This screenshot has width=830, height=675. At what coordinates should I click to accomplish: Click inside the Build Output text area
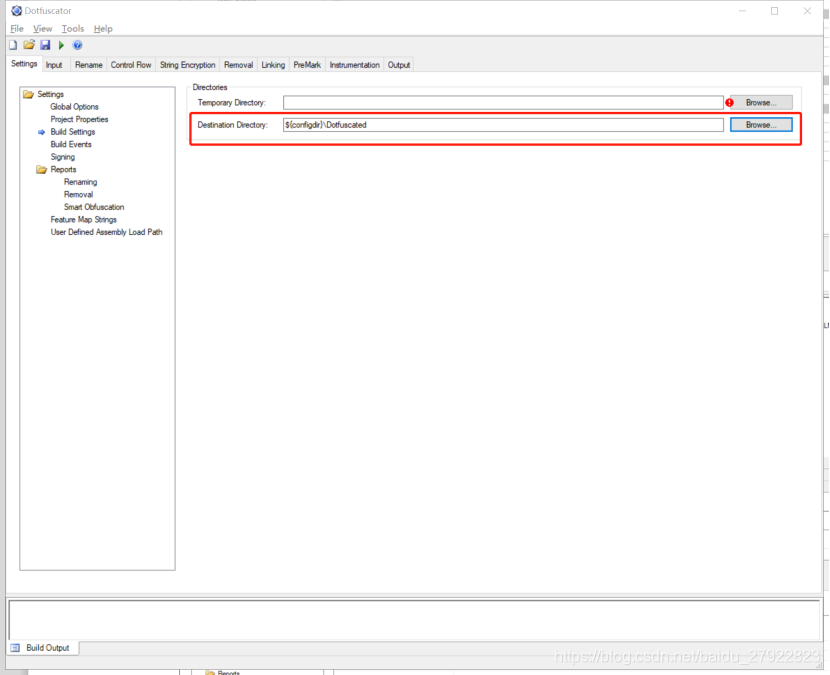(414, 619)
